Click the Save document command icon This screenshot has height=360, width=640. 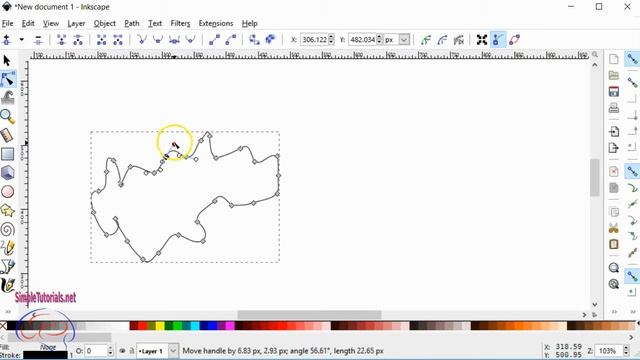point(613,91)
